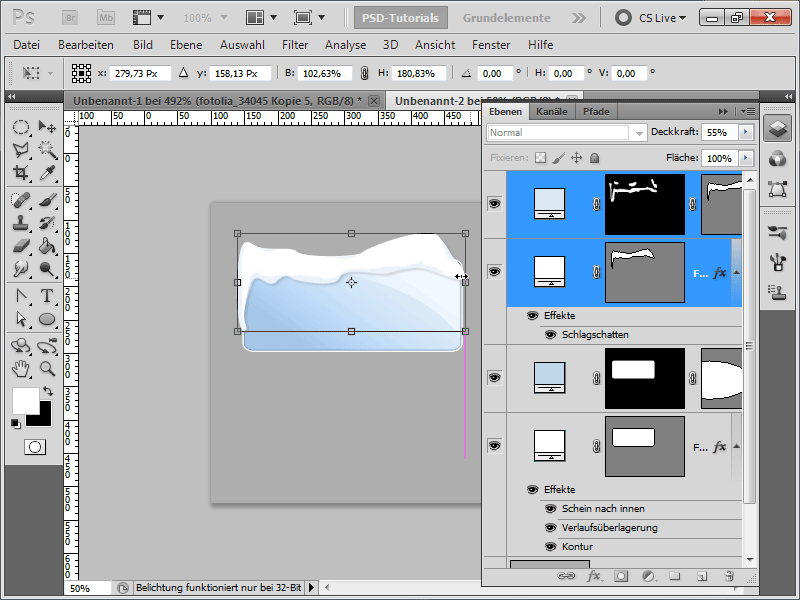Screen dimensions: 800x600
Task: Select the Move tool
Action: pyautogui.click(x=47, y=127)
